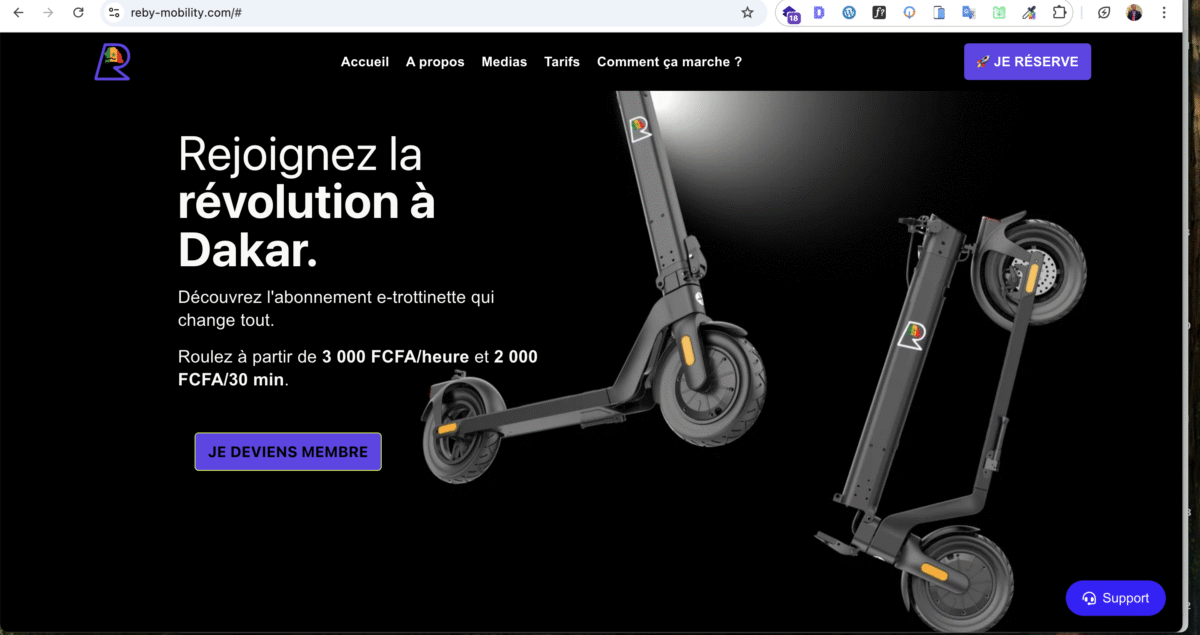Go back to the previous page

click(18, 13)
